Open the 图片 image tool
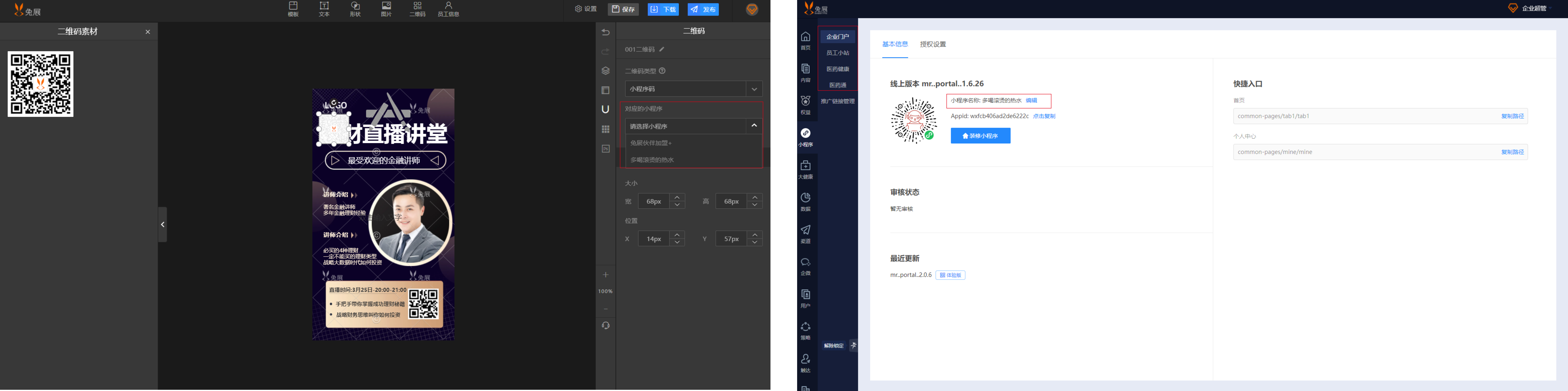This screenshot has width=1568, height=391. click(386, 9)
